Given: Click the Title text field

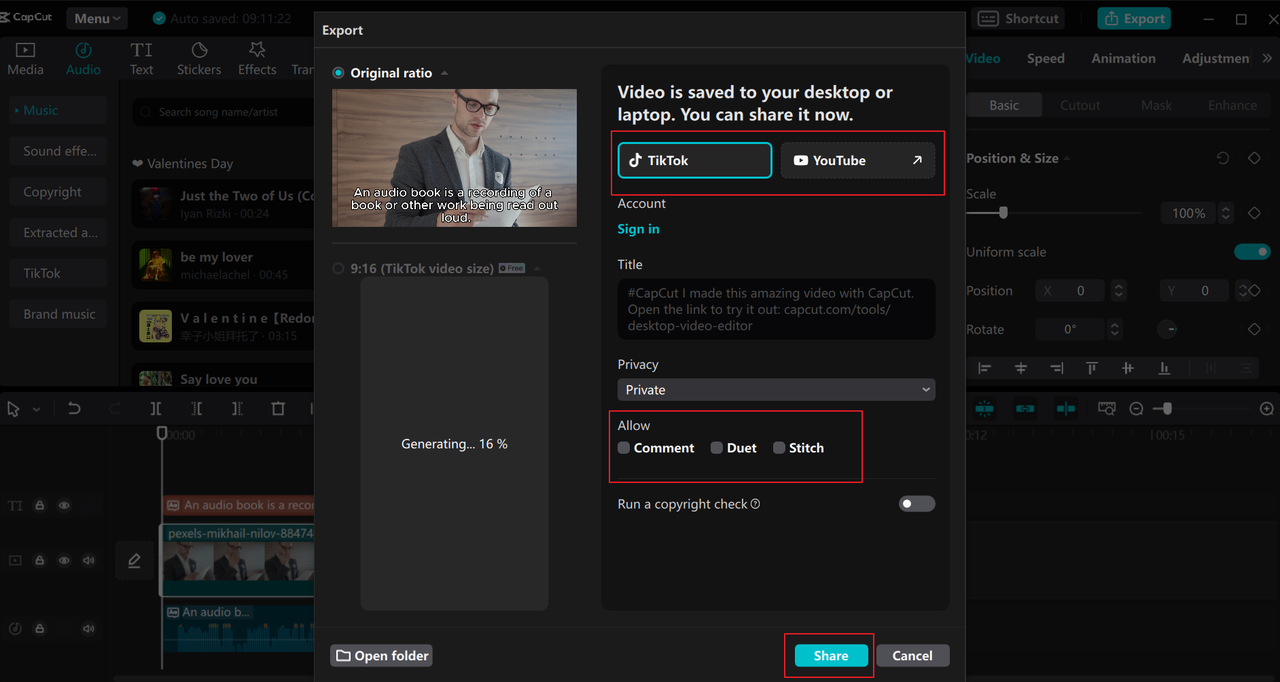Looking at the screenshot, I should 776,309.
